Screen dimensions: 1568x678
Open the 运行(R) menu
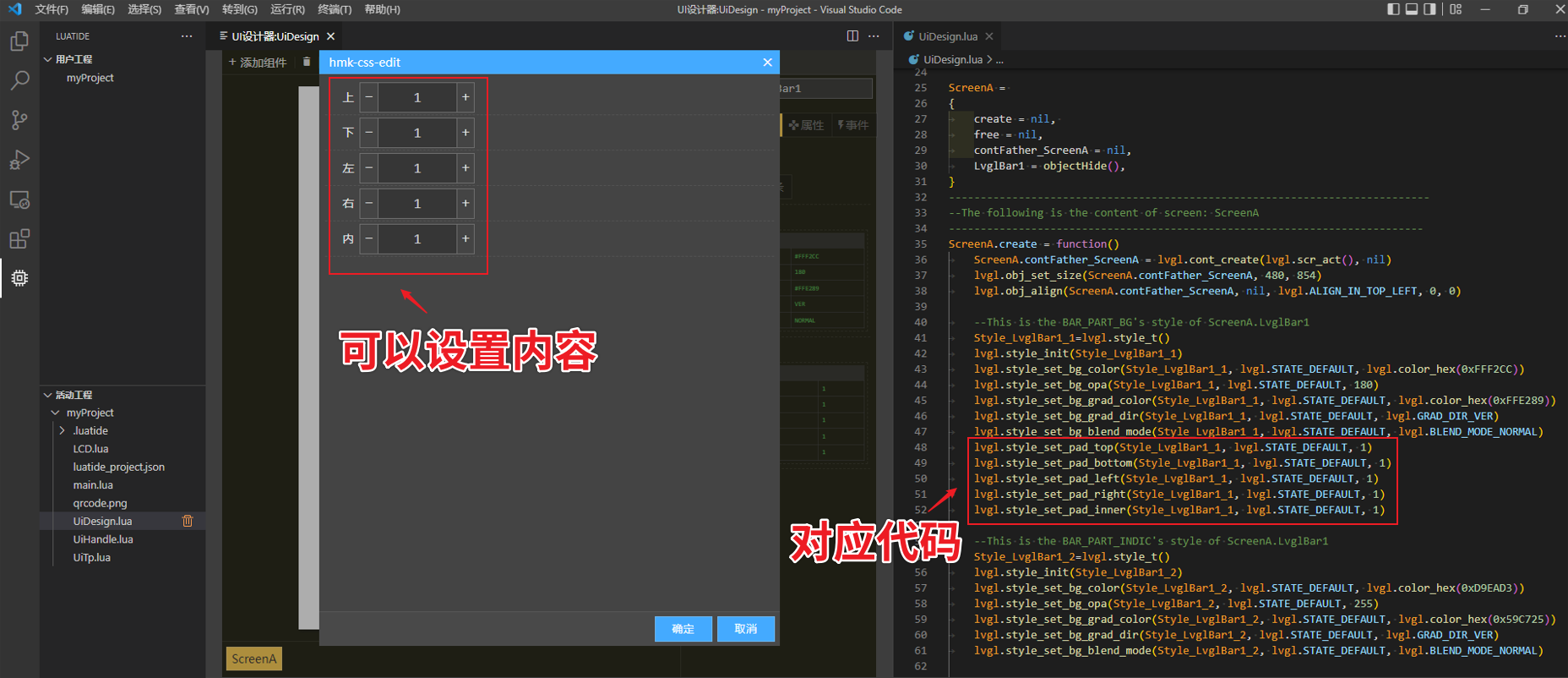(x=288, y=9)
